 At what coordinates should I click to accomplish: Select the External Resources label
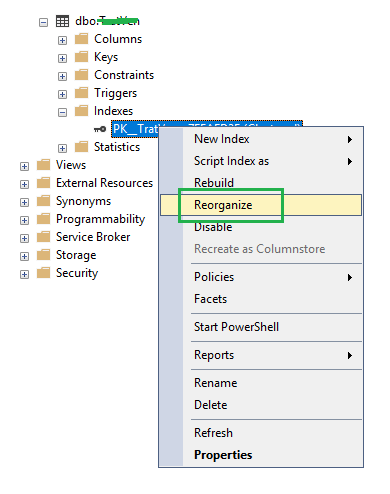(x=104, y=183)
